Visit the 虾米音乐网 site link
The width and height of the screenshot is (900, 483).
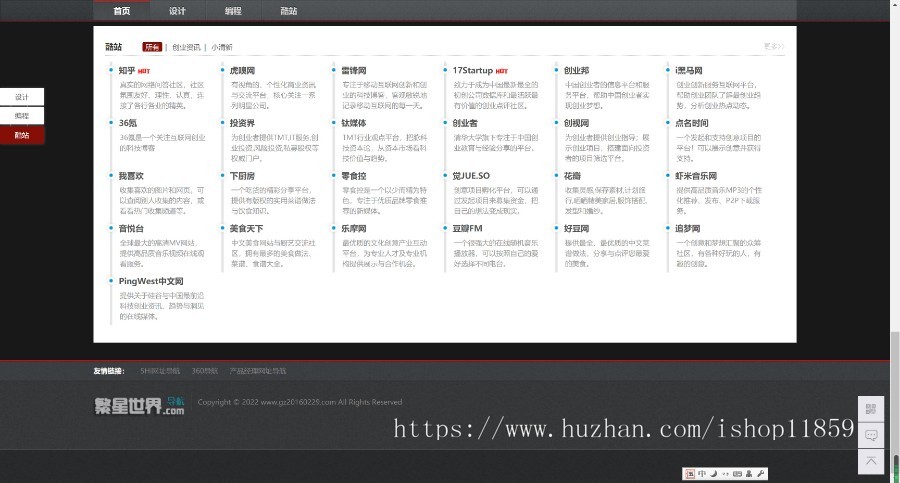(696, 176)
